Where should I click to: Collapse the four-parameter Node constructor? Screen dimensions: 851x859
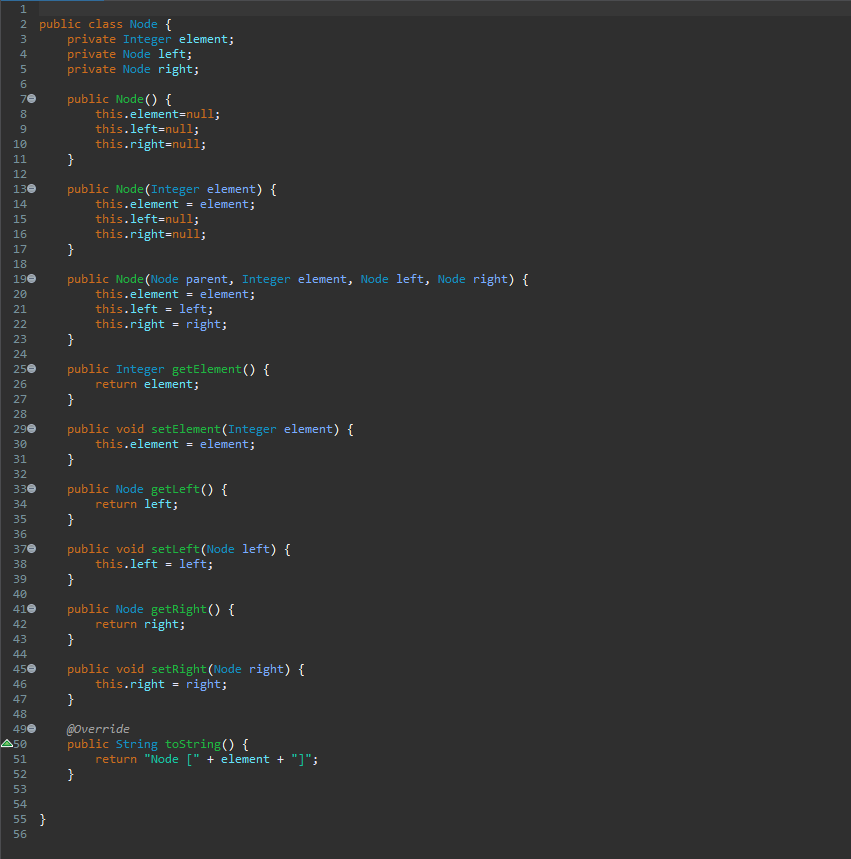coord(30,278)
